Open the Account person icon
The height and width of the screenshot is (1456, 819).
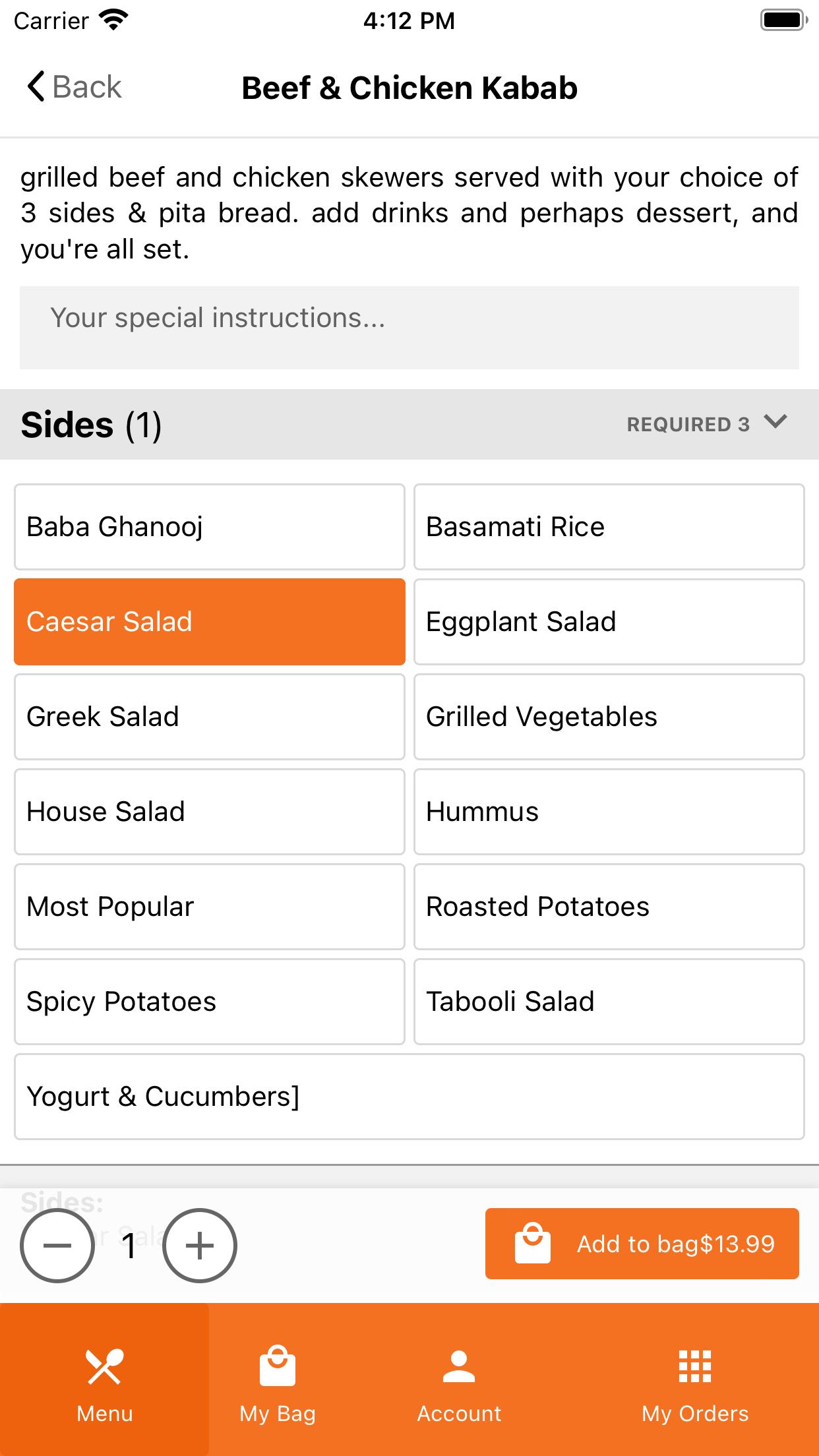pos(459,1366)
